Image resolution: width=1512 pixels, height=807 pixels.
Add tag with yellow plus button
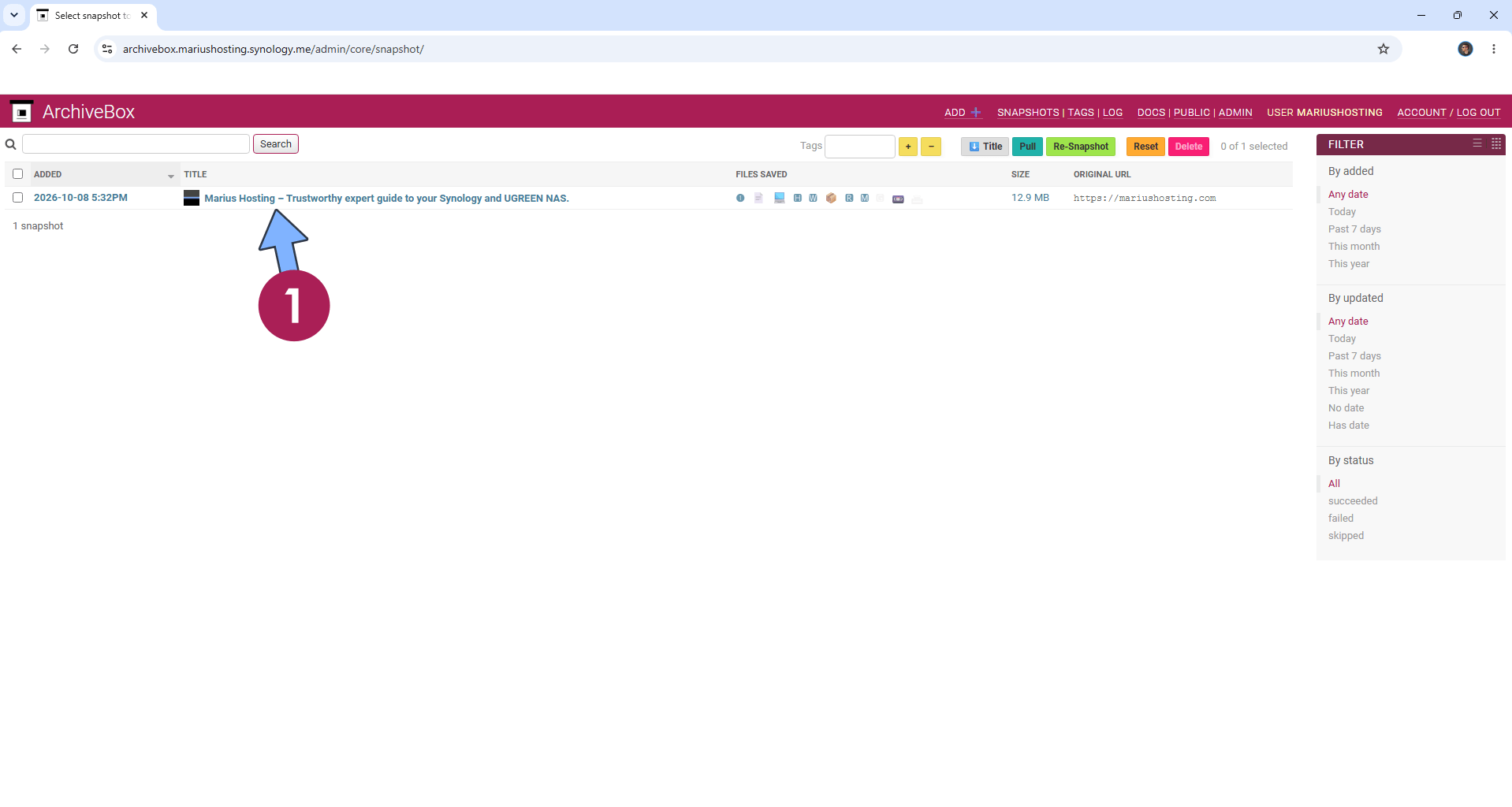tap(908, 147)
